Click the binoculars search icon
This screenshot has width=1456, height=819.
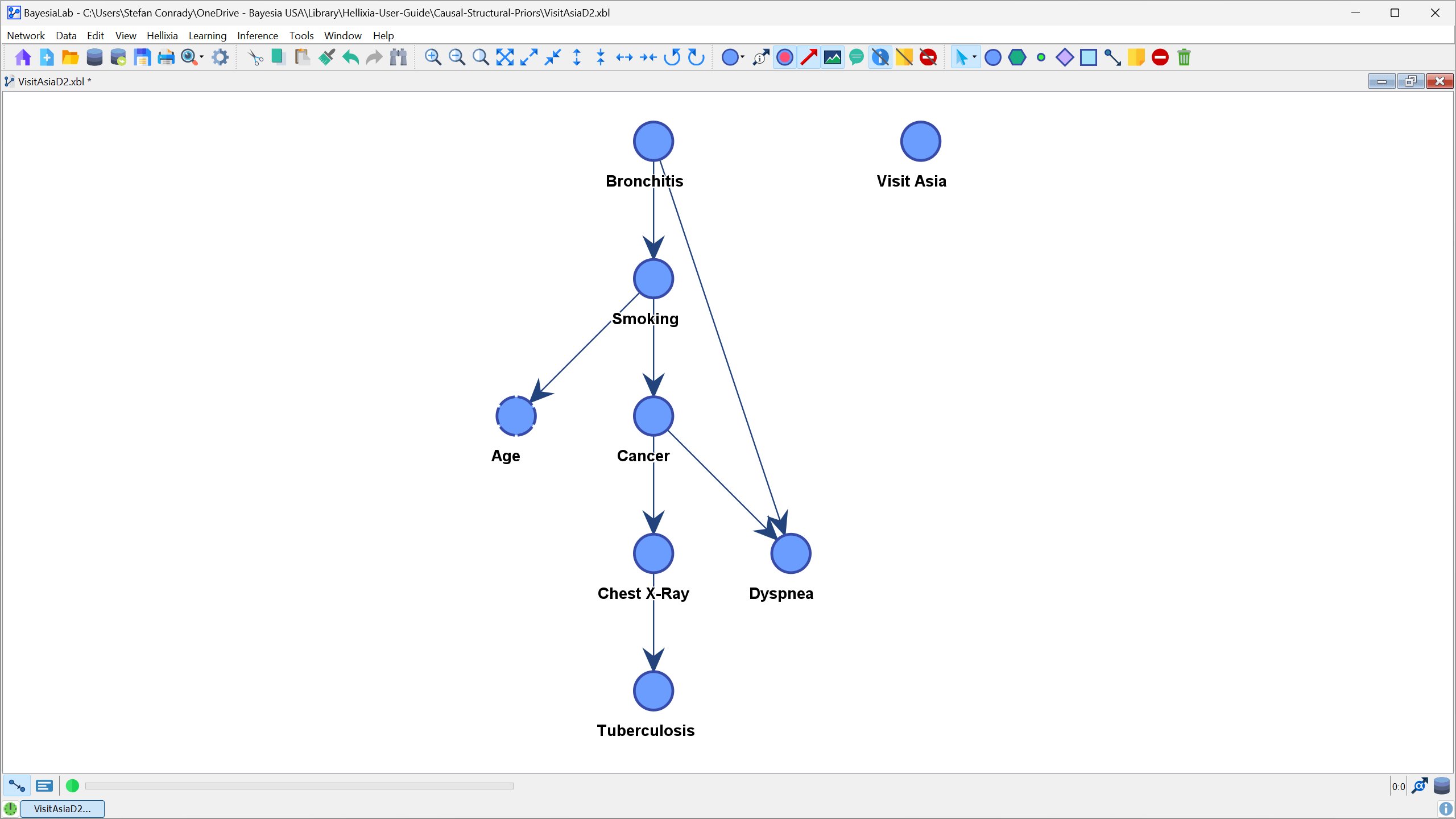(399, 57)
